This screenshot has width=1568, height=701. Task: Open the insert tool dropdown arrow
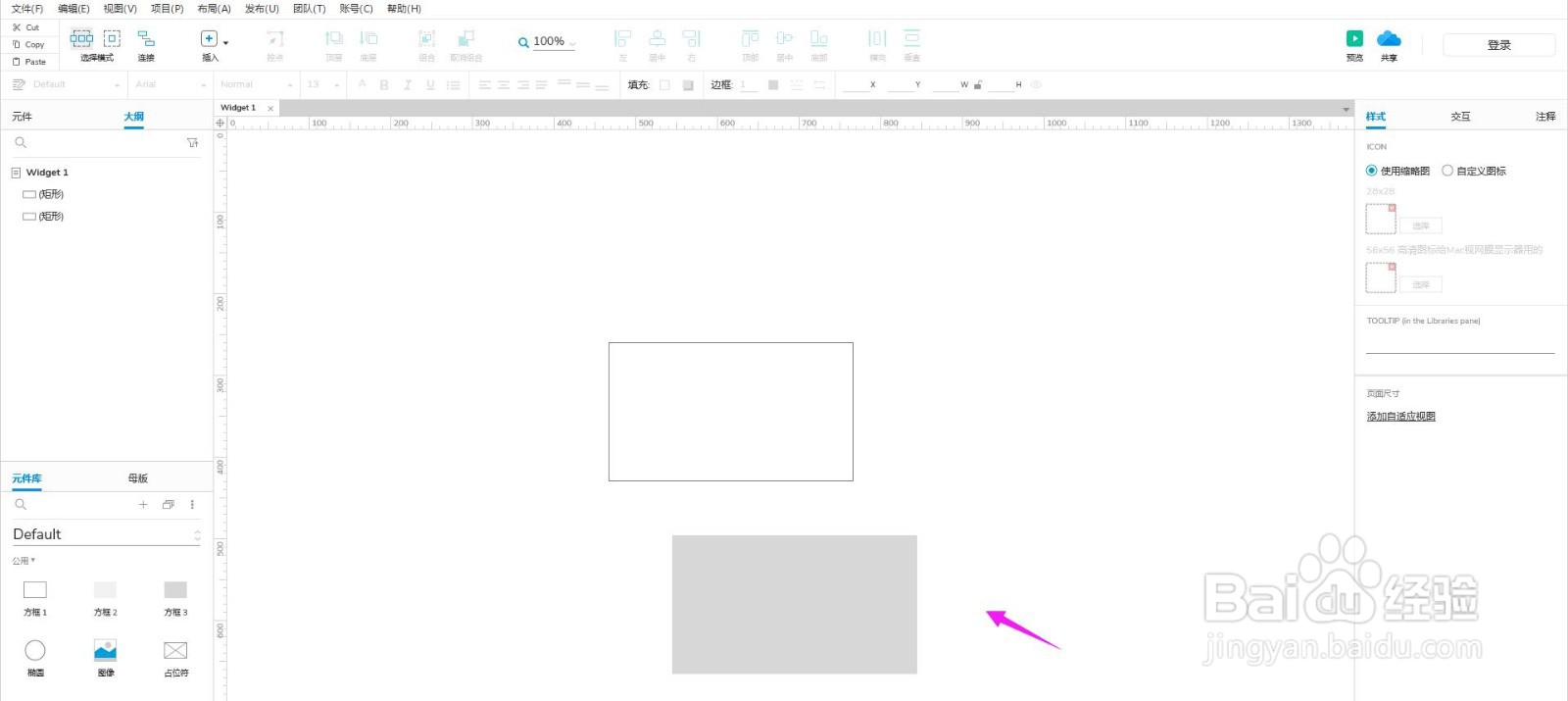pos(225,43)
